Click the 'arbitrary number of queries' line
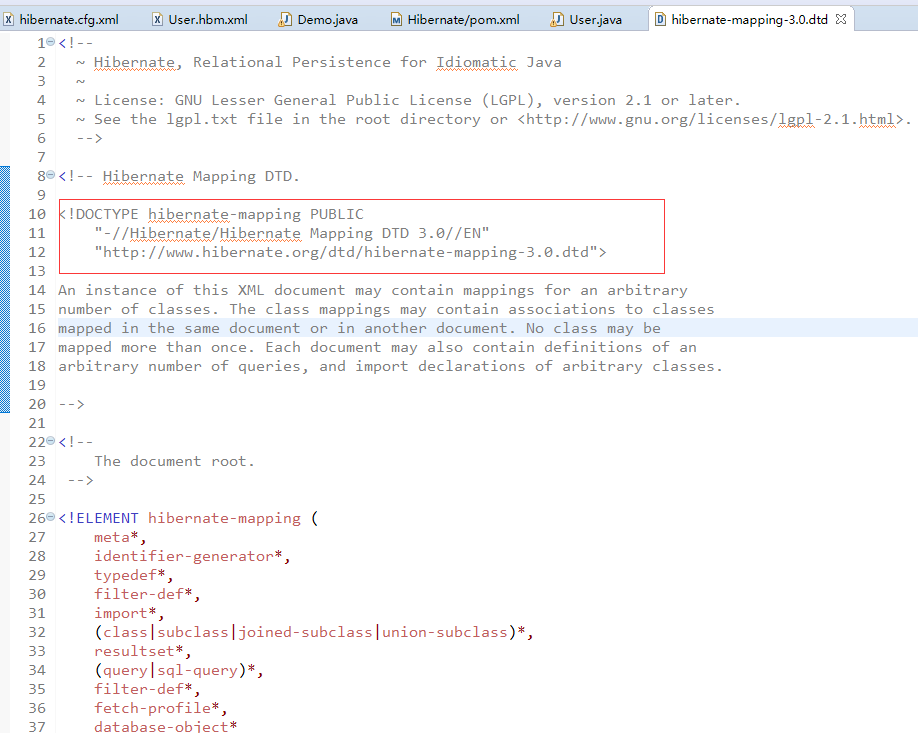Image resolution: width=918 pixels, height=733 pixels. [391, 366]
